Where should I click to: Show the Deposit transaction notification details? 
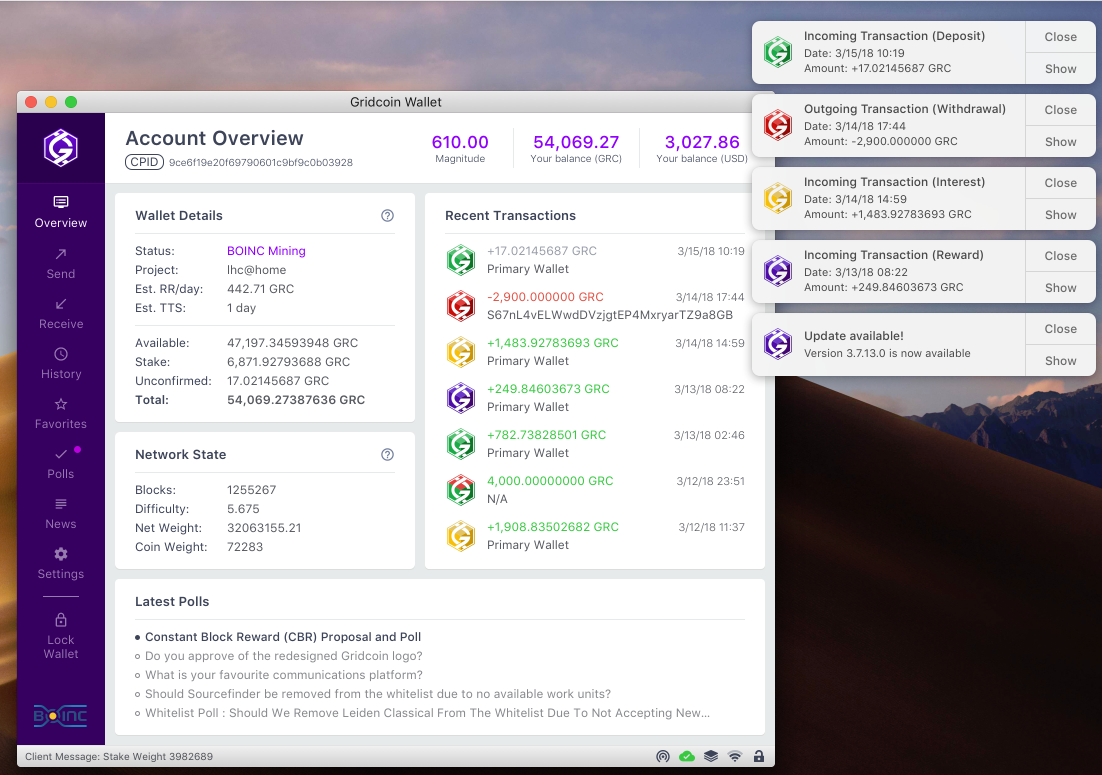[1061, 69]
